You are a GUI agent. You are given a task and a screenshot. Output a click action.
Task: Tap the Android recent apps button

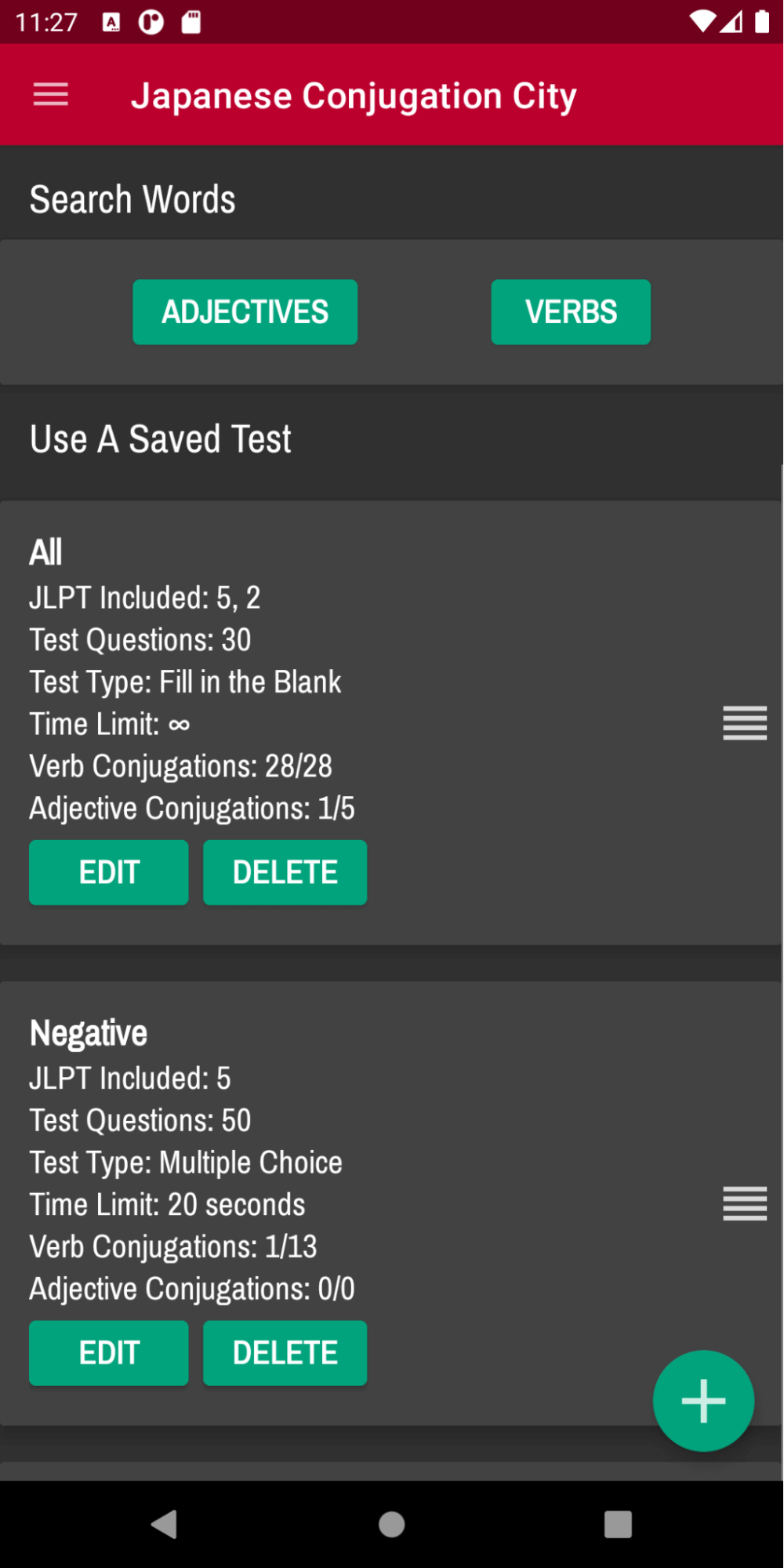tap(618, 1525)
